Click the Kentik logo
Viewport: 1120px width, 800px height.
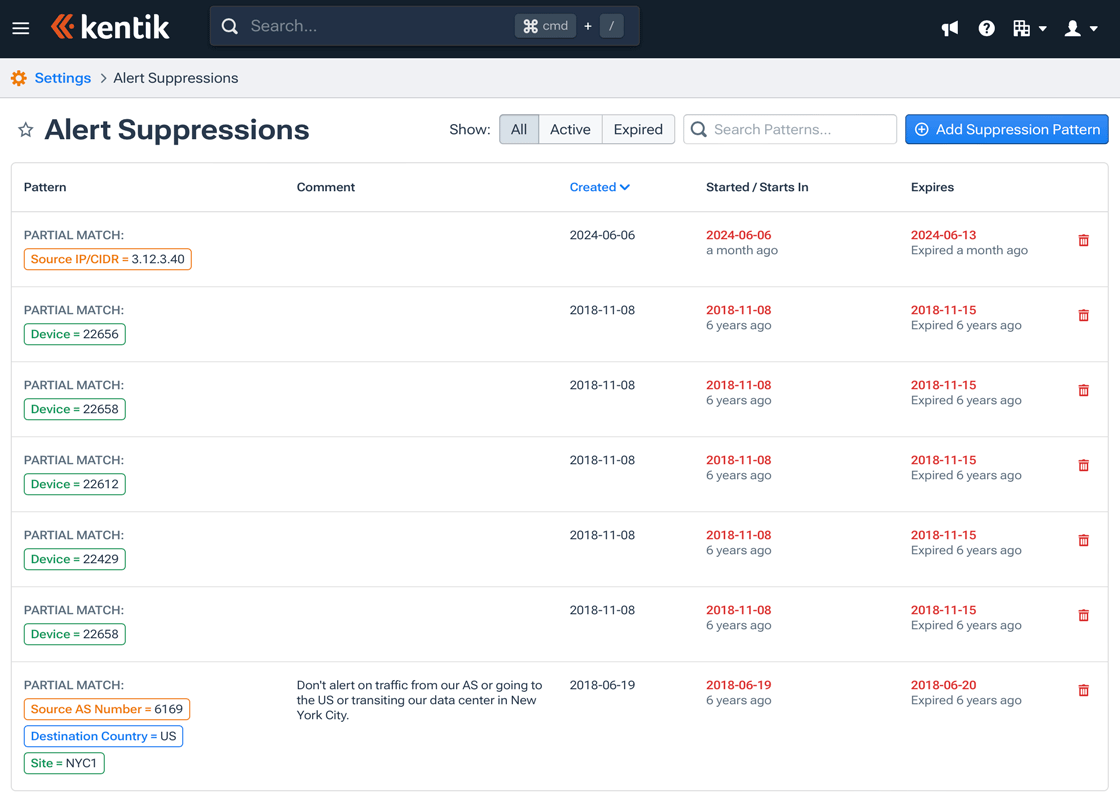[110, 27]
